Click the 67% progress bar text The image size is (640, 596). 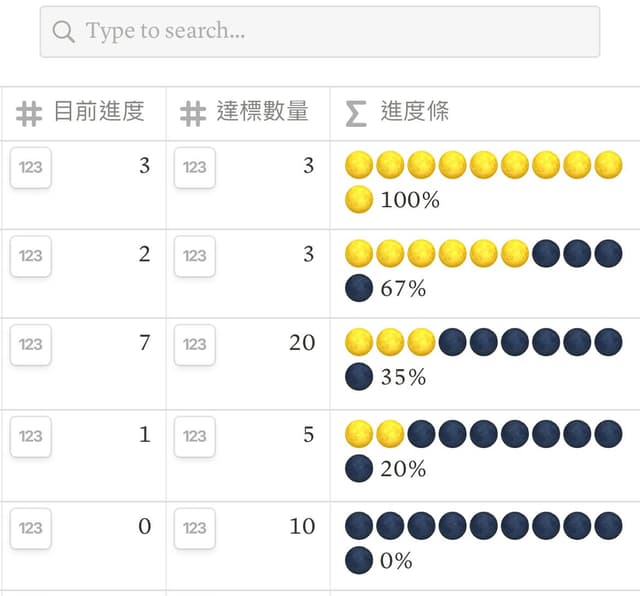tap(403, 289)
